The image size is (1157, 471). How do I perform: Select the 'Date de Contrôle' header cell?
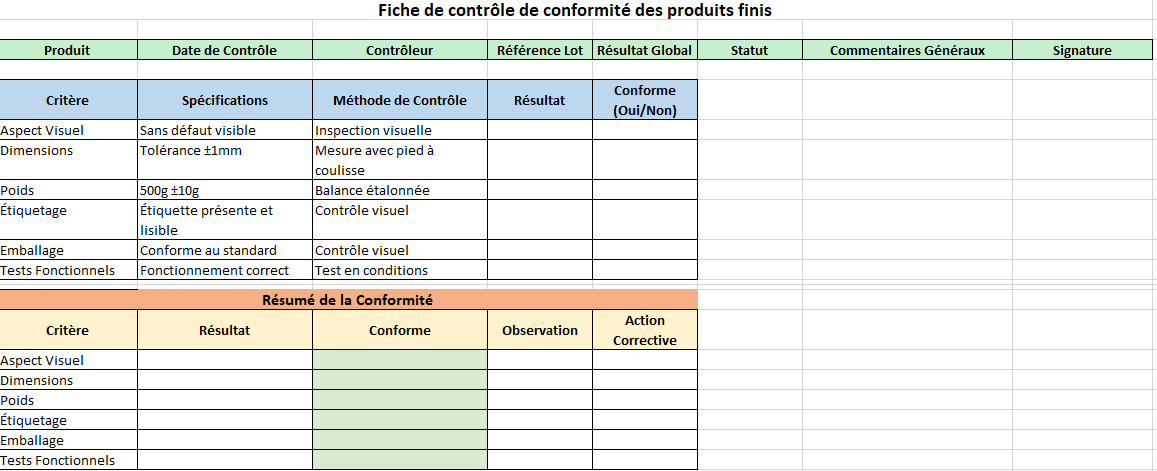[224, 50]
